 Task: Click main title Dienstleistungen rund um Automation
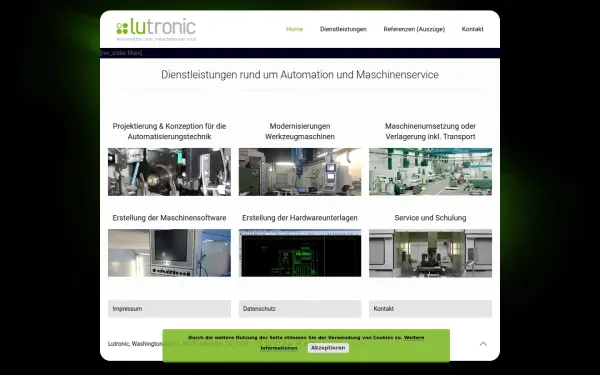coord(300,75)
